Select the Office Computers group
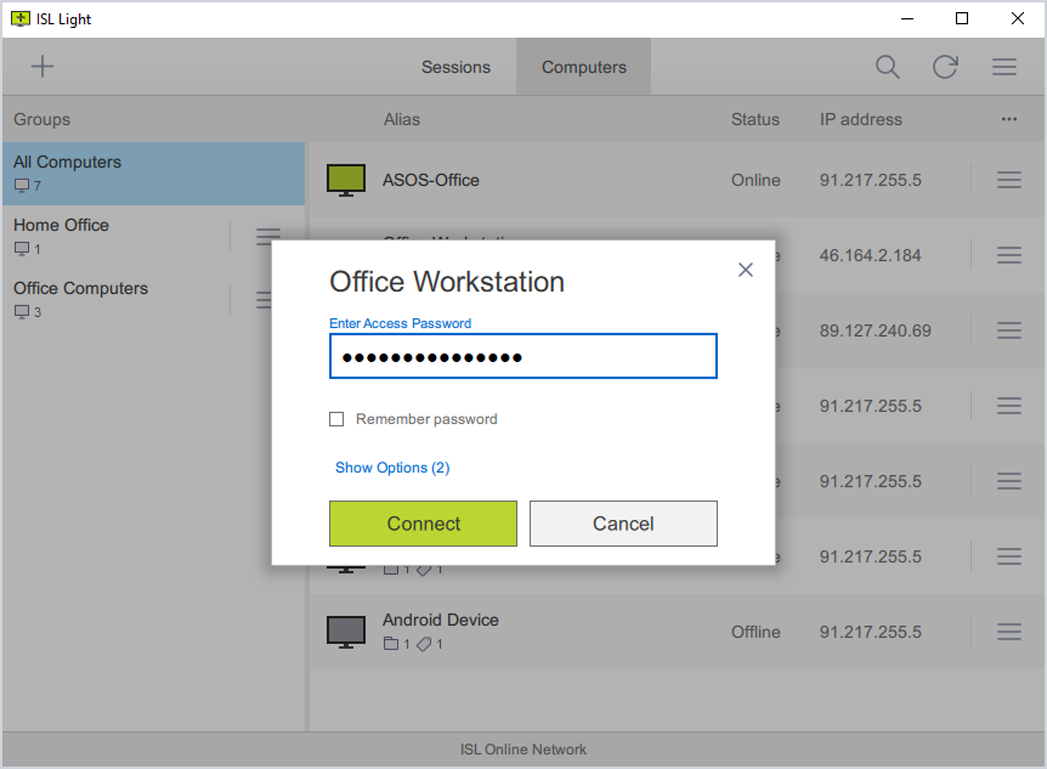The height and width of the screenshot is (769, 1047). (x=110, y=299)
